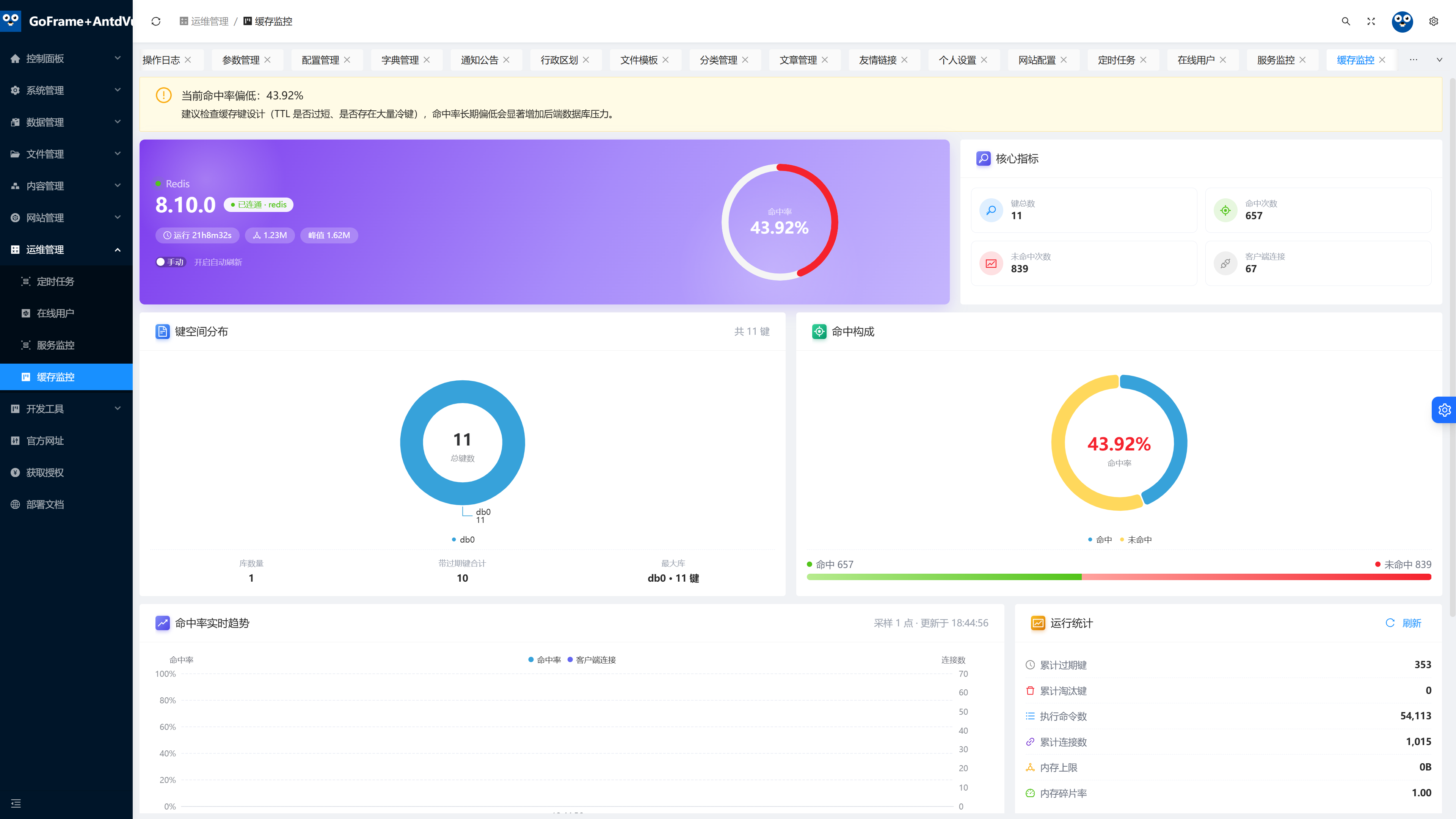The height and width of the screenshot is (819, 1456).
Task: Click the 命中/未命中 progress bar
Action: click(1119, 577)
